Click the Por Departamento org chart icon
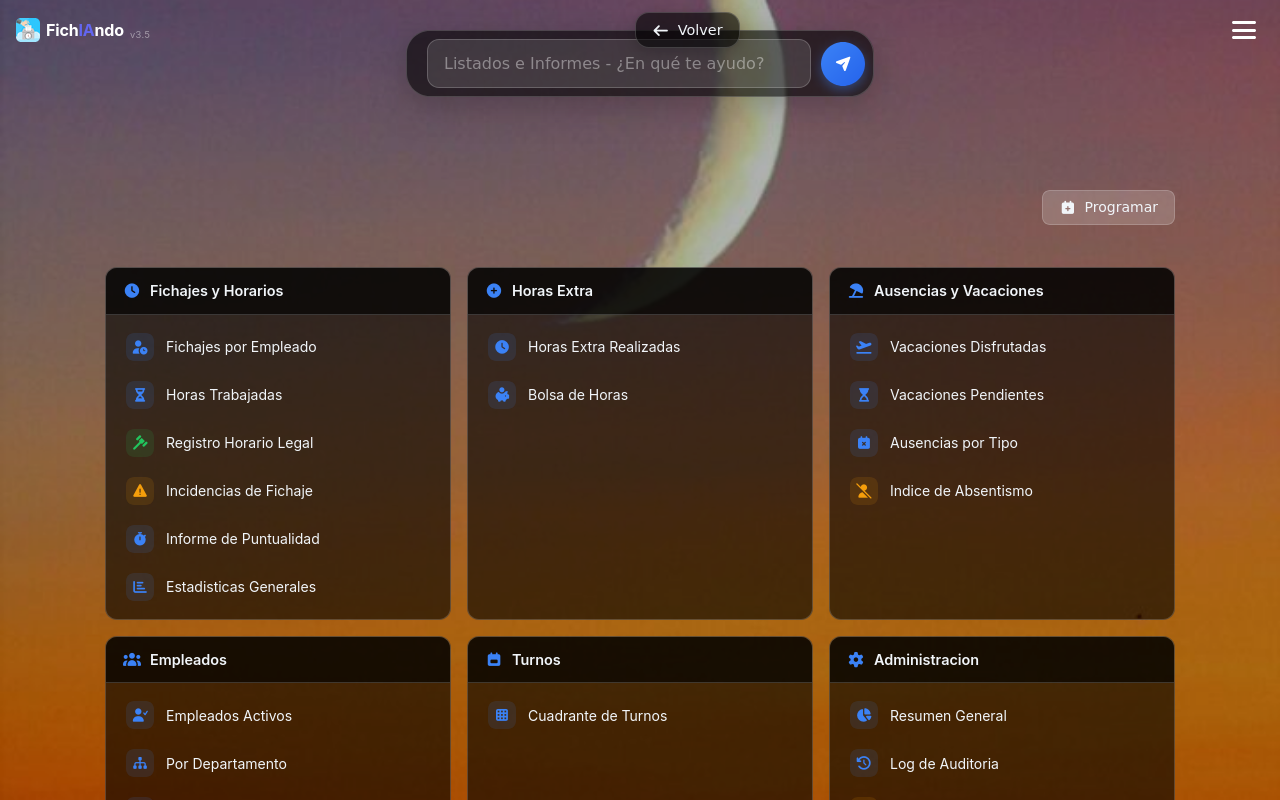Viewport: 1280px width, 800px height. [x=140, y=764]
